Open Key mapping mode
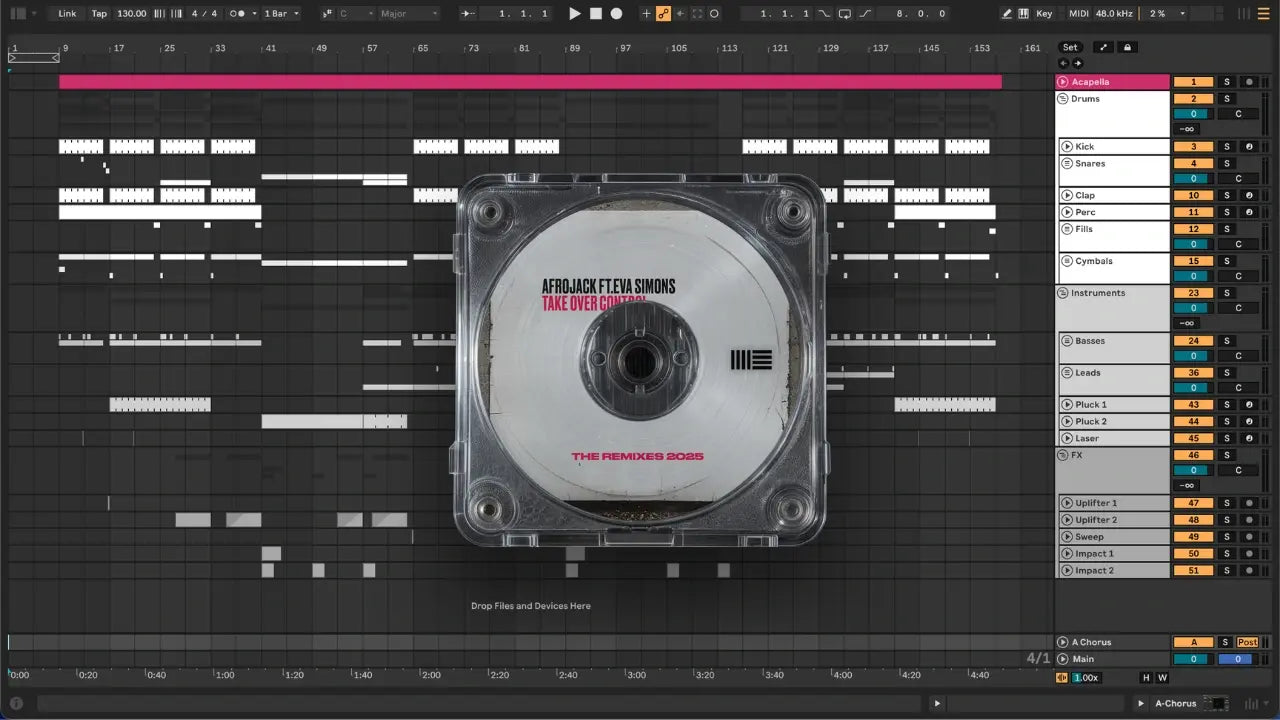Screen dimensions: 1280x720 (x=1044, y=14)
